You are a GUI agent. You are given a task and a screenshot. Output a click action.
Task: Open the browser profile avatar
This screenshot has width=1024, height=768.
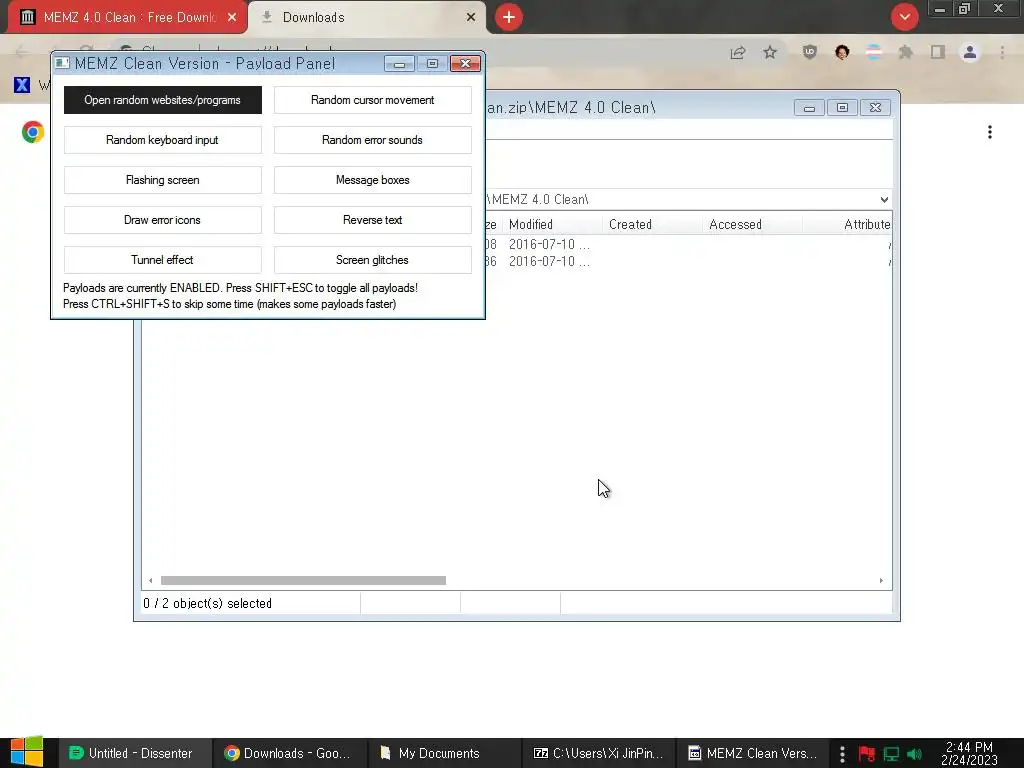tap(970, 52)
